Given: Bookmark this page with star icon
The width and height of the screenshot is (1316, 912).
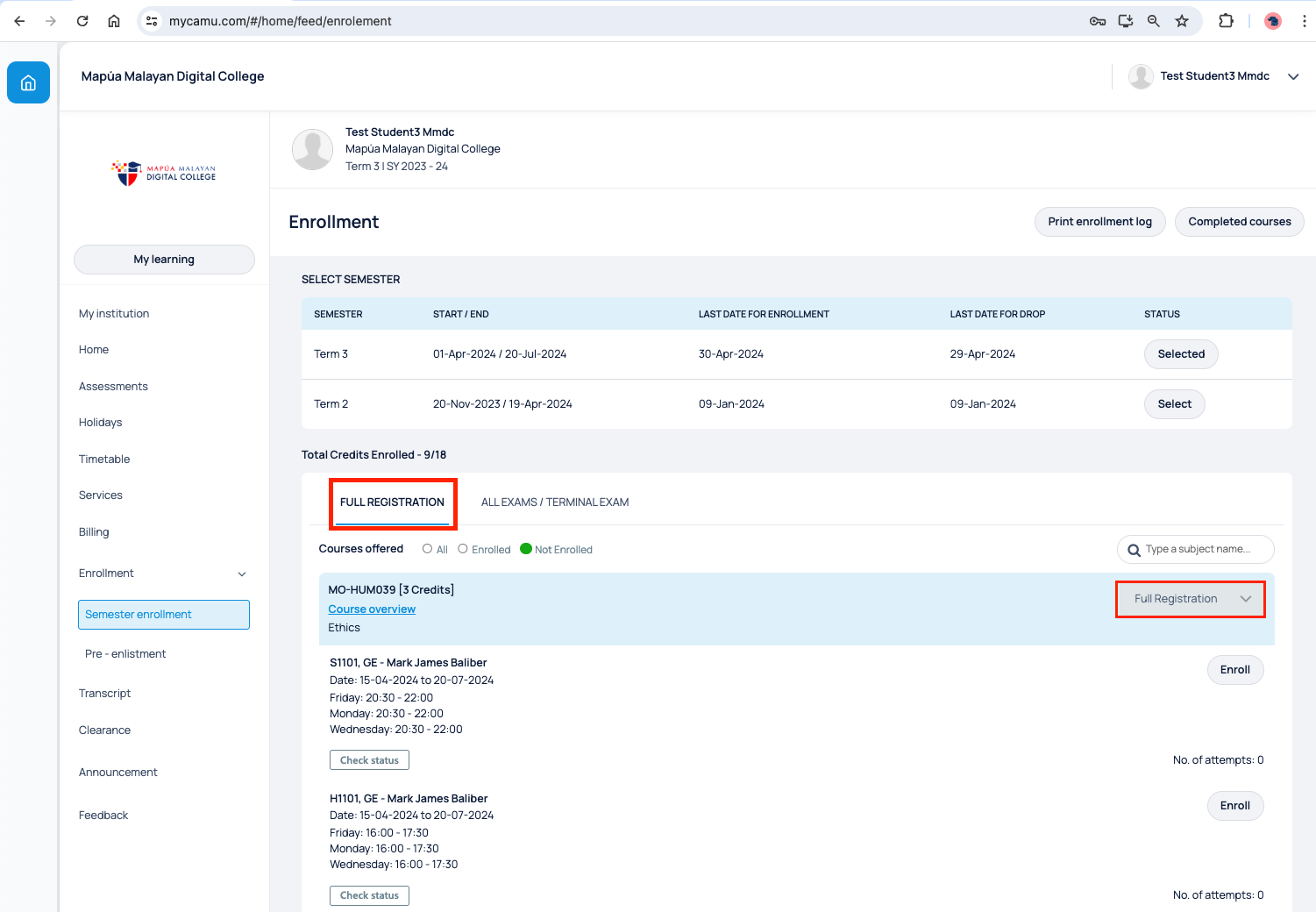Looking at the screenshot, I should 1182,21.
